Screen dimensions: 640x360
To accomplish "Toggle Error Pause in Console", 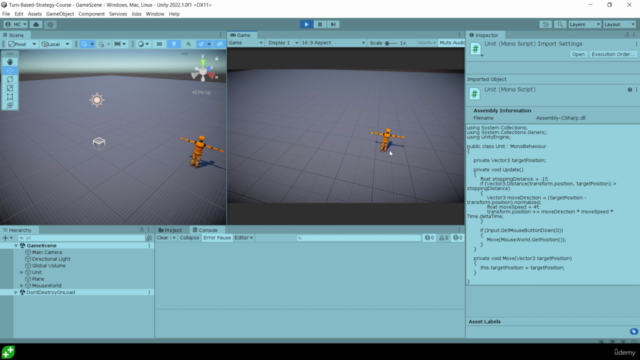I will click(x=217, y=238).
